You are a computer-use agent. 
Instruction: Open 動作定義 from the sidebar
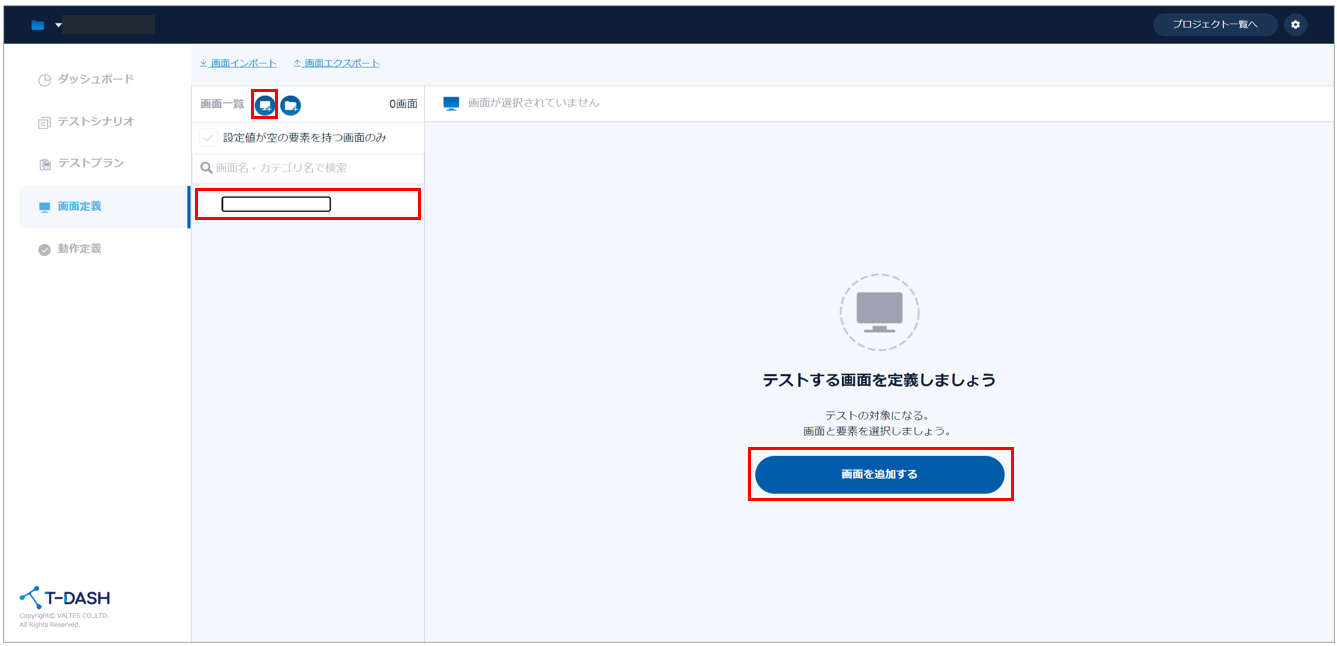pyautogui.click(x=79, y=249)
